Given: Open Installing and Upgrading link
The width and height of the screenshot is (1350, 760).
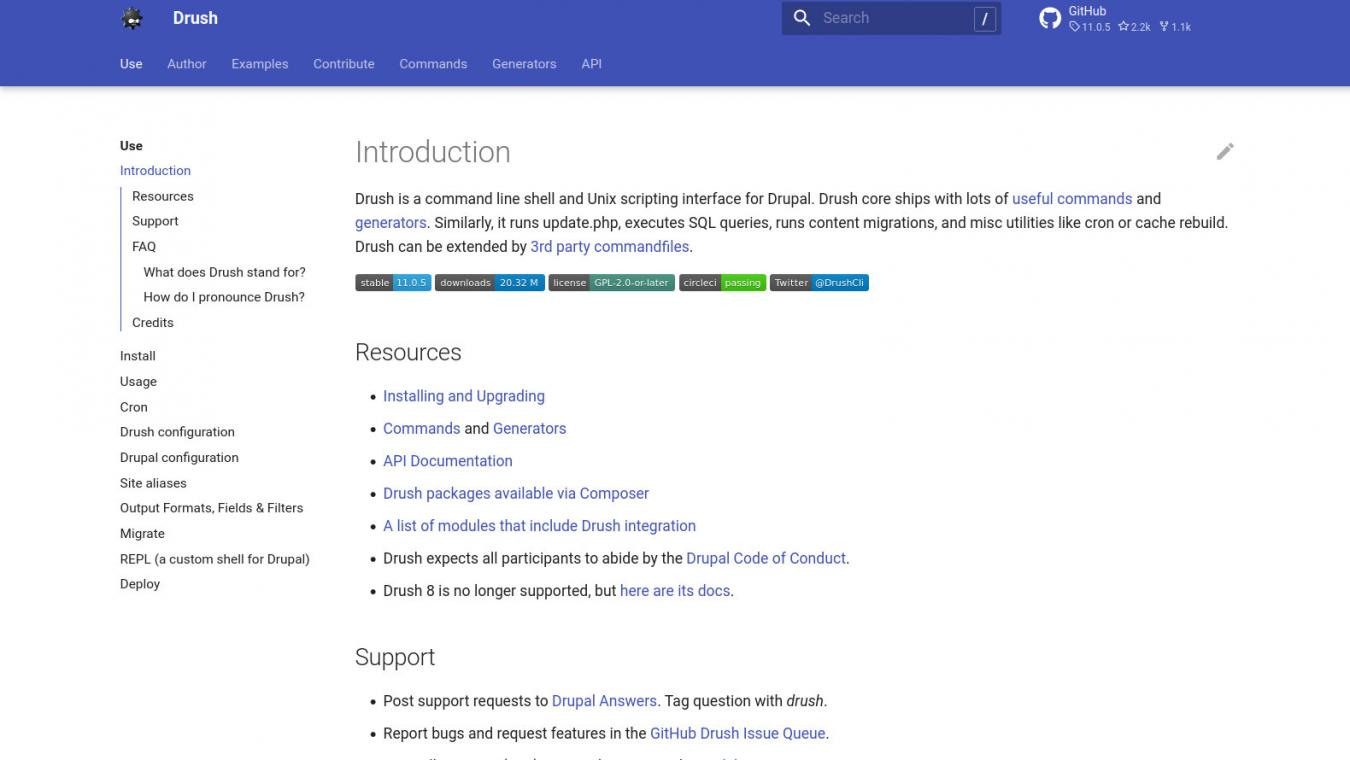Looking at the screenshot, I should (x=463, y=396).
